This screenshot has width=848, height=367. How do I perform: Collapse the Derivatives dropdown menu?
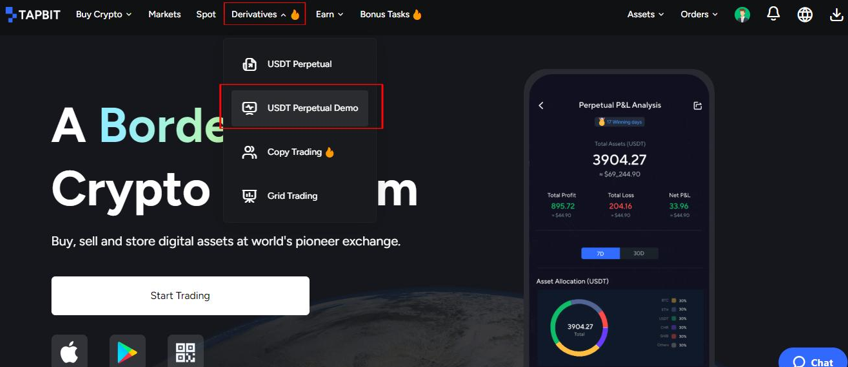tap(265, 15)
